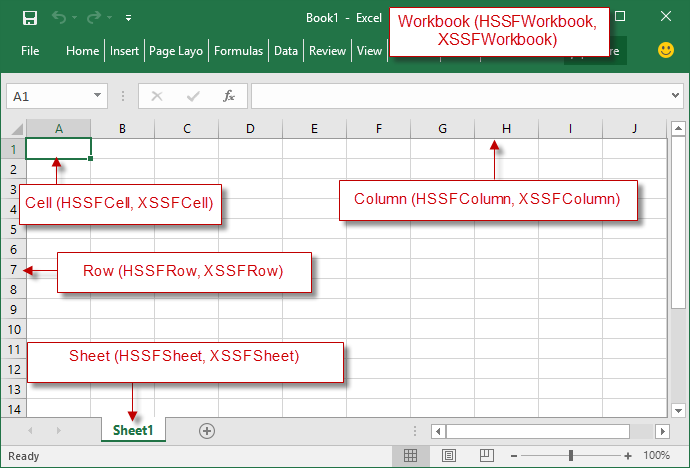Screen dimensions: 690x468
Task: Open Customize Quick Access Toolbar dropdown
Action: point(128,18)
